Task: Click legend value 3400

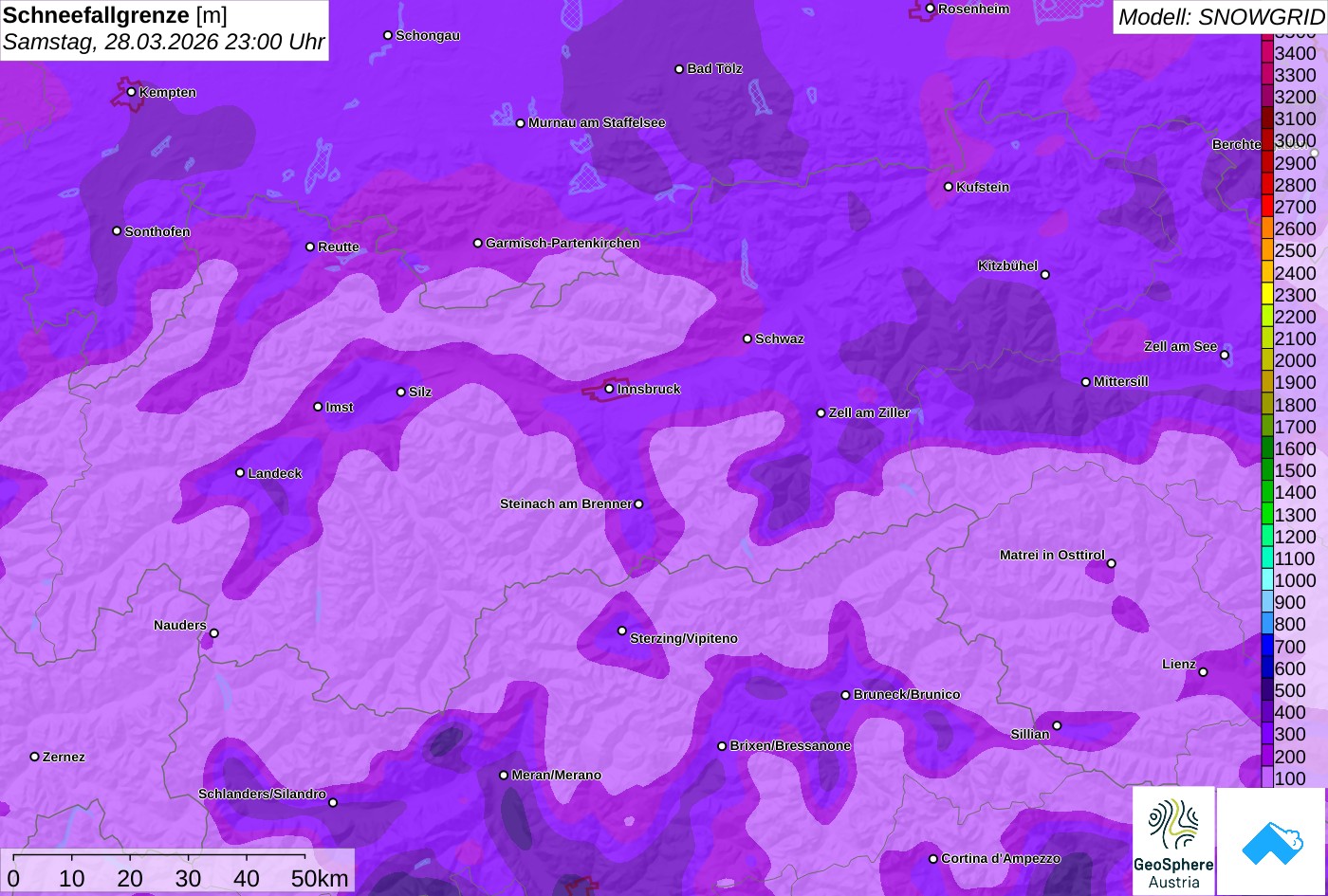Action: (1296, 54)
